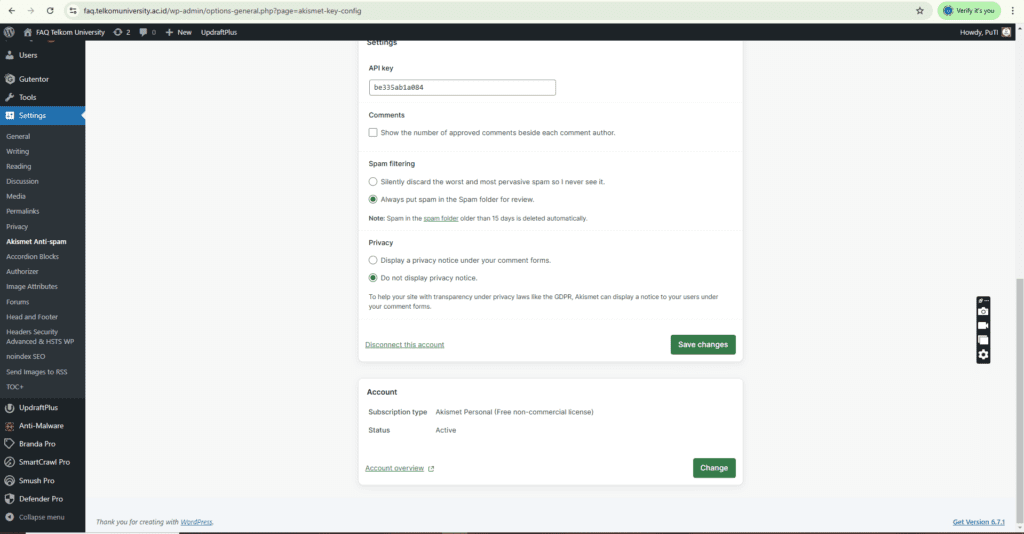Open the TOC+ settings item

pyautogui.click(x=14, y=387)
